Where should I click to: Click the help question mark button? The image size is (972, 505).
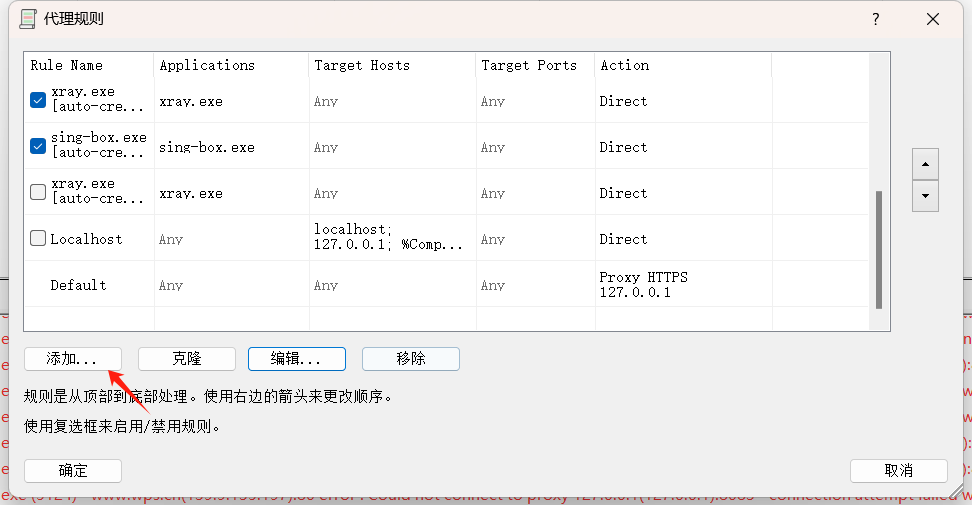tap(875, 19)
